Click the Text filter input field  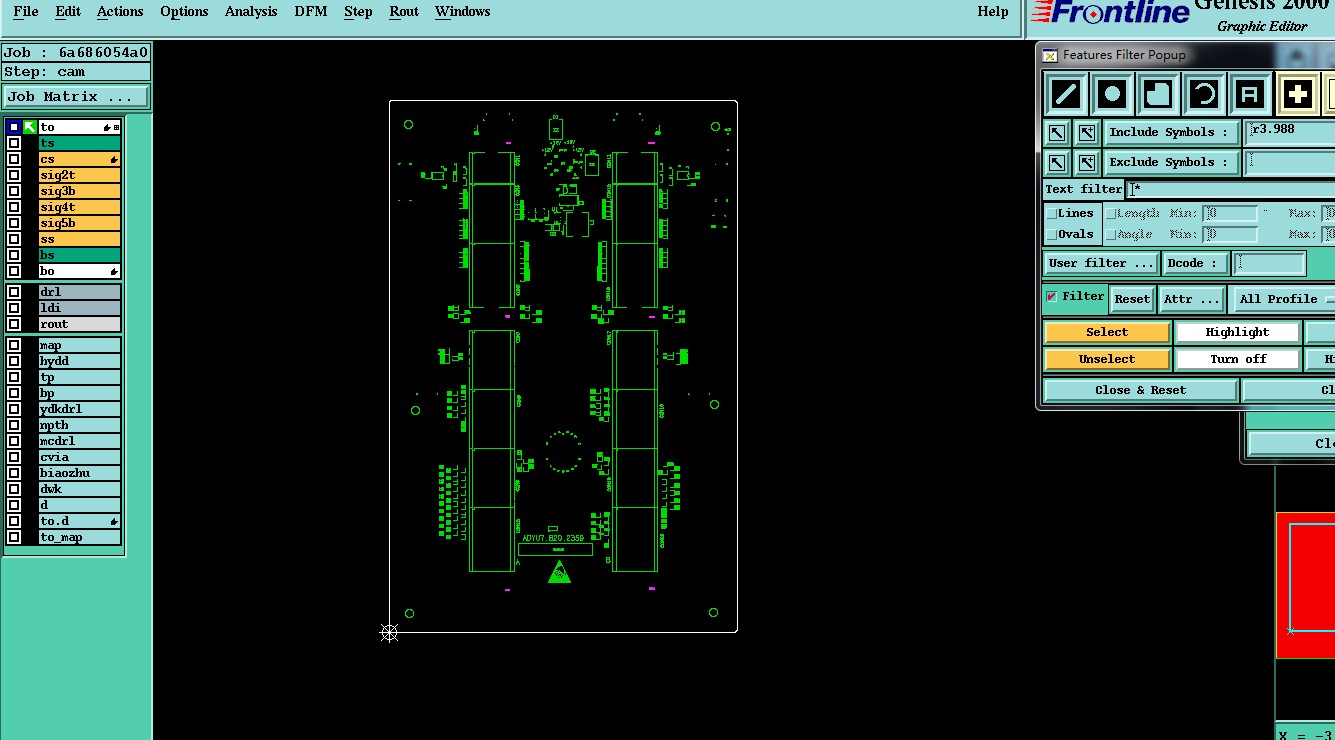1230,189
